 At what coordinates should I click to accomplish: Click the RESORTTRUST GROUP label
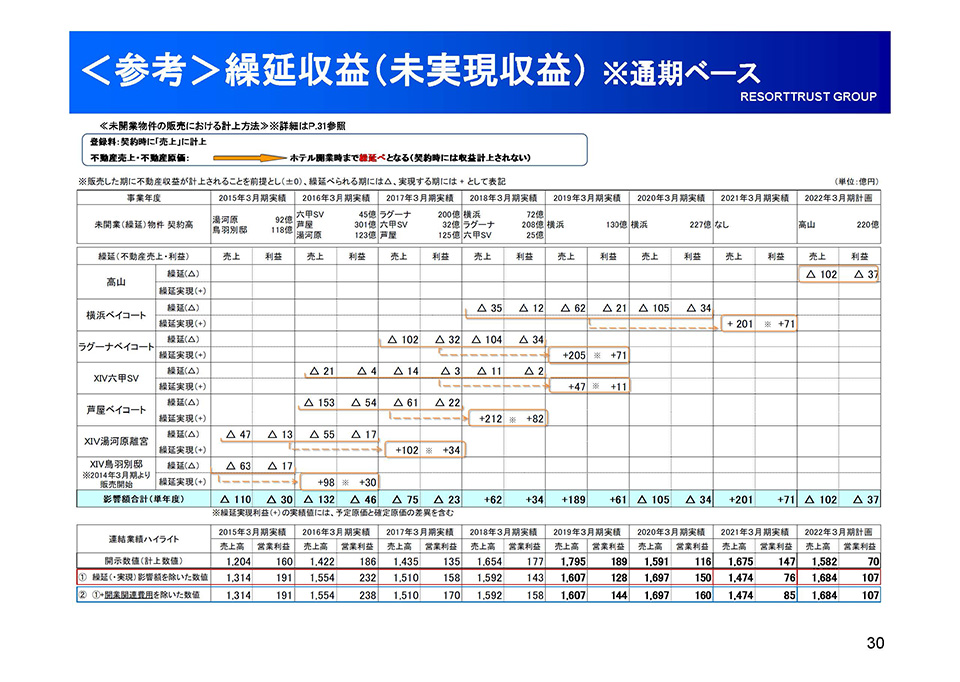click(808, 97)
